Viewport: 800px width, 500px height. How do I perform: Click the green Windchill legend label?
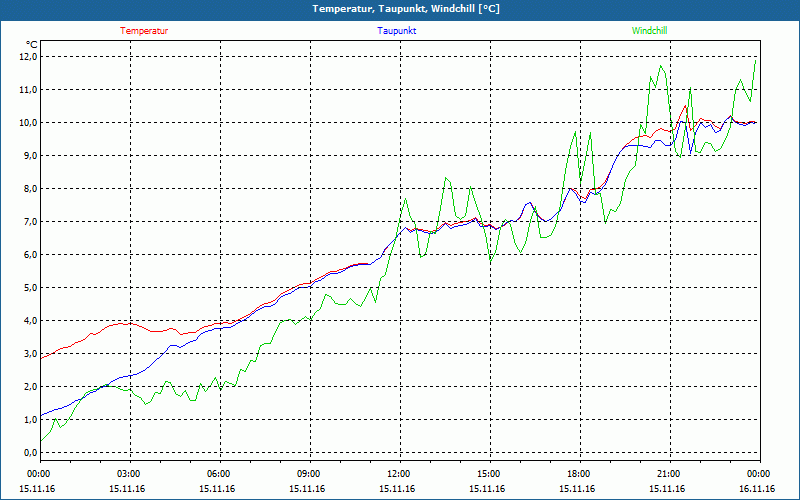[649, 31]
